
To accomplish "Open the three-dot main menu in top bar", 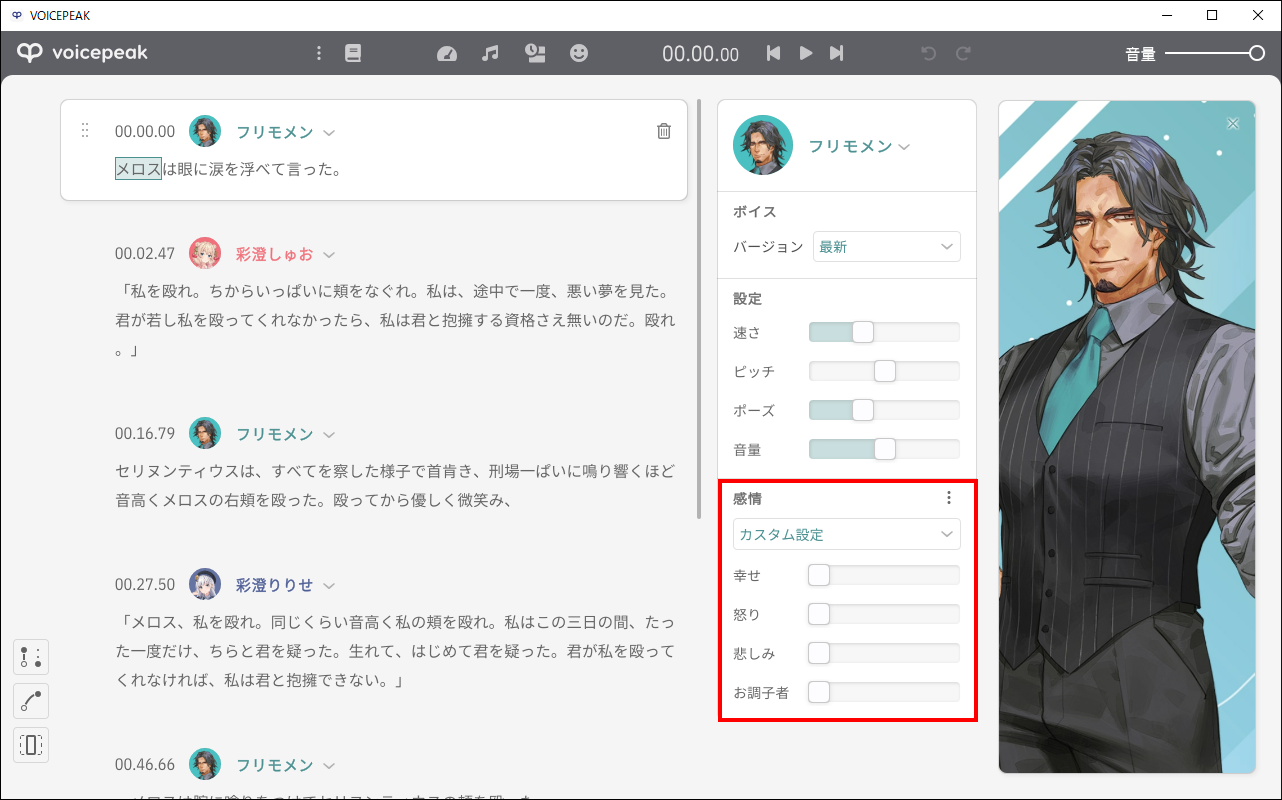I will tap(319, 53).
